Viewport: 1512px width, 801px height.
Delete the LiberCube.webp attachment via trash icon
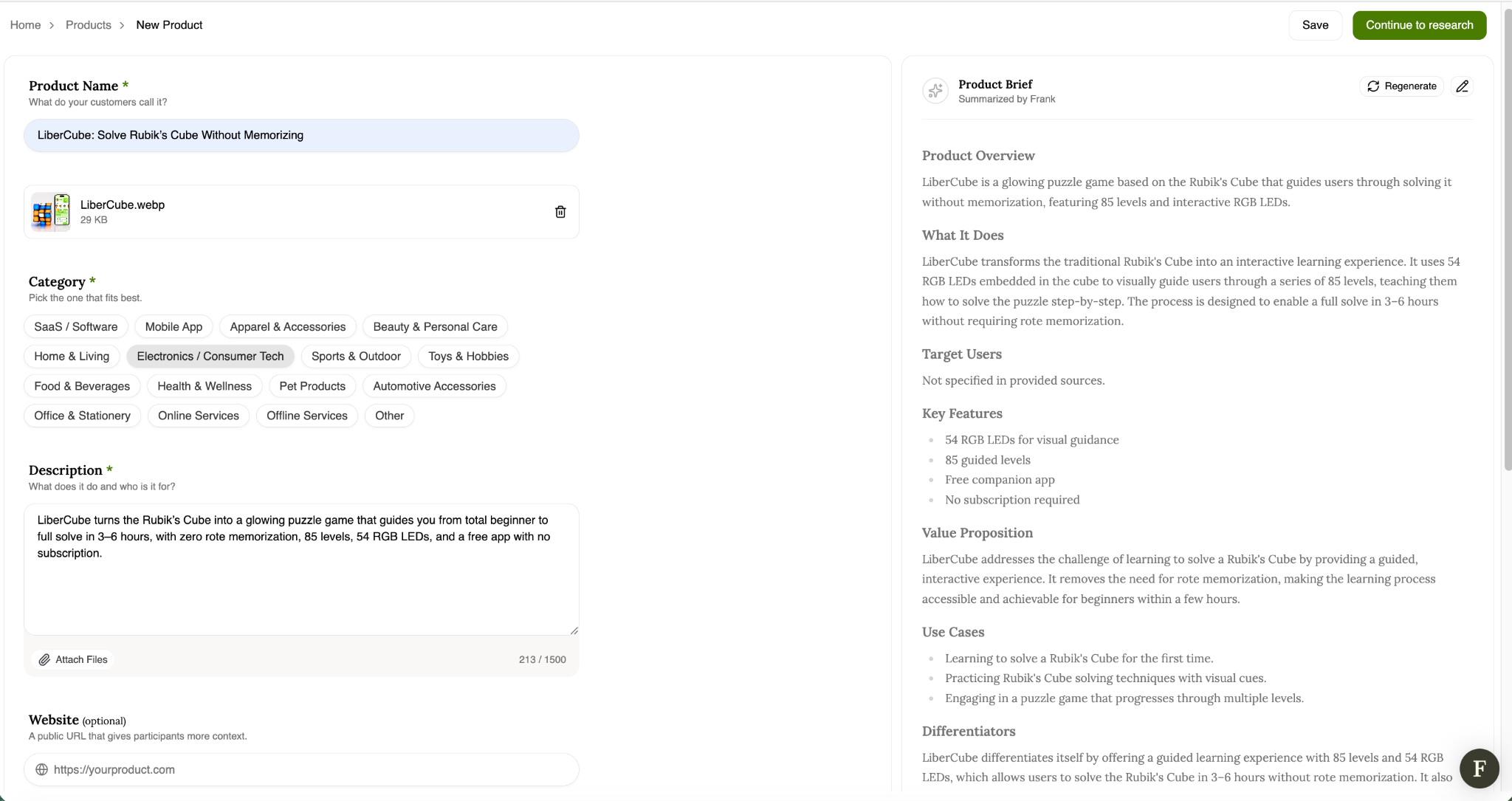pyautogui.click(x=560, y=212)
